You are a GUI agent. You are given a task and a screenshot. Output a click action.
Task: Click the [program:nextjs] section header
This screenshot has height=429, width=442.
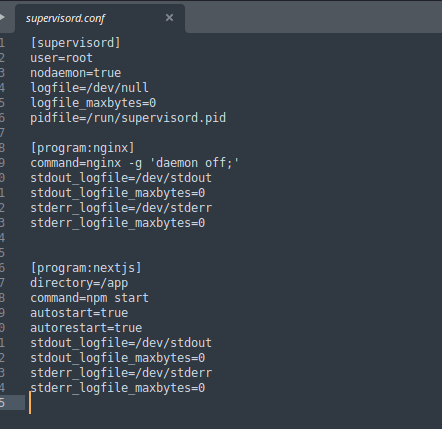point(86,268)
